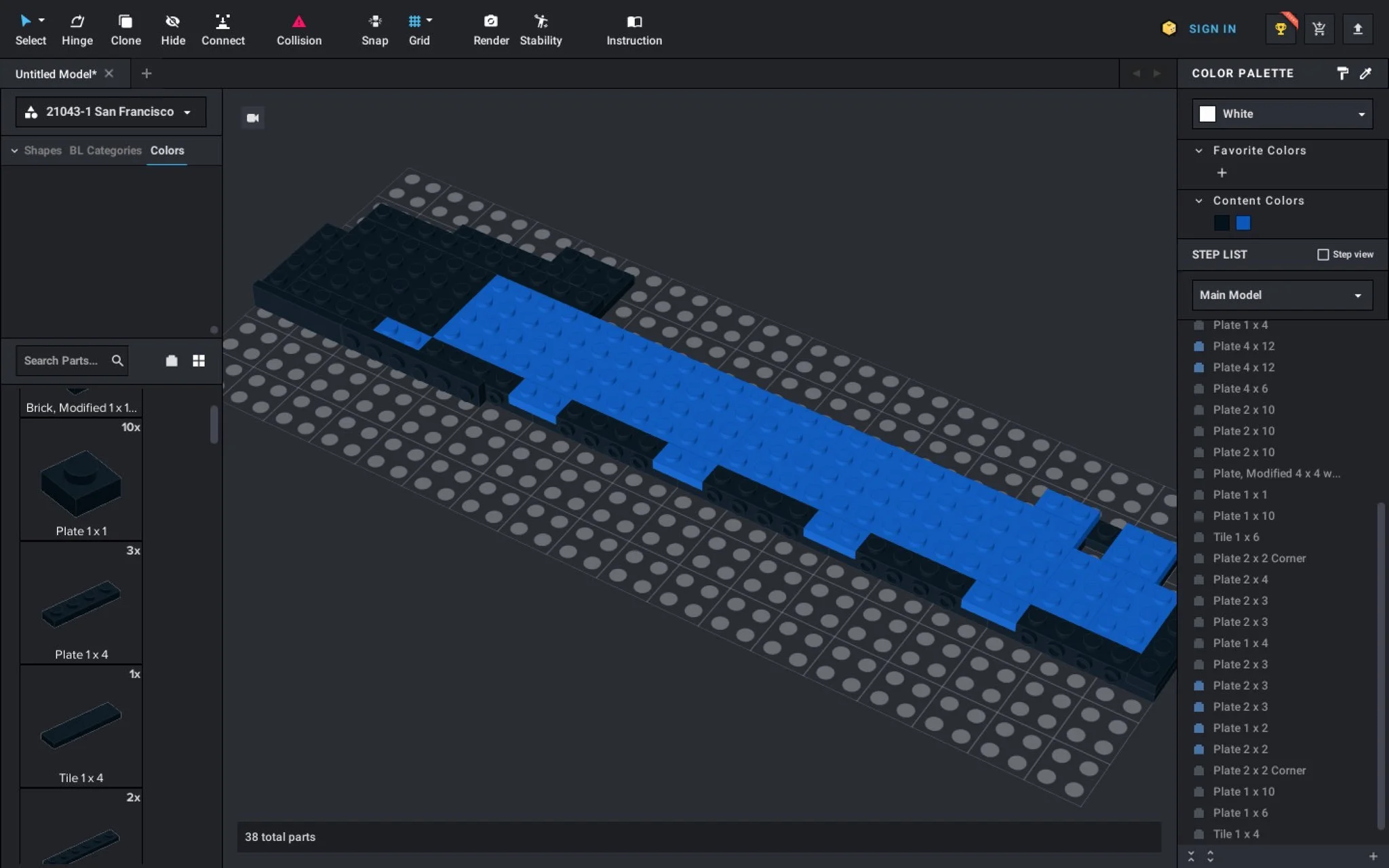Screen dimensions: 1389x868
Task: Click the Search Parts input field
Action: (x=62, y=361)
